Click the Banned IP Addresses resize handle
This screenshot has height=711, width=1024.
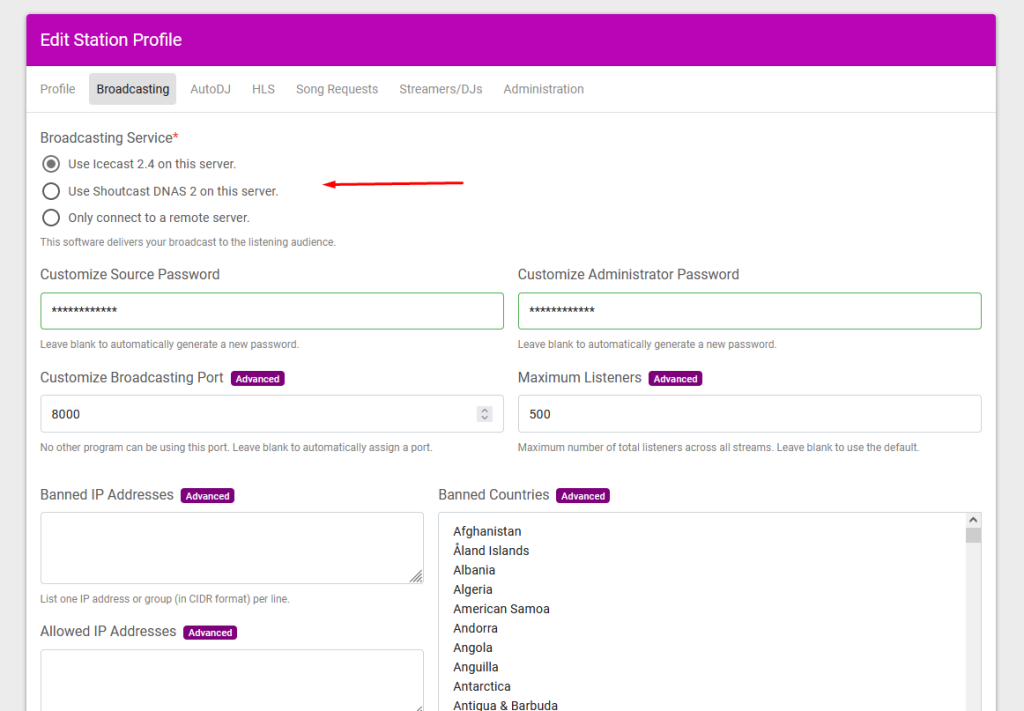[416, 576]
